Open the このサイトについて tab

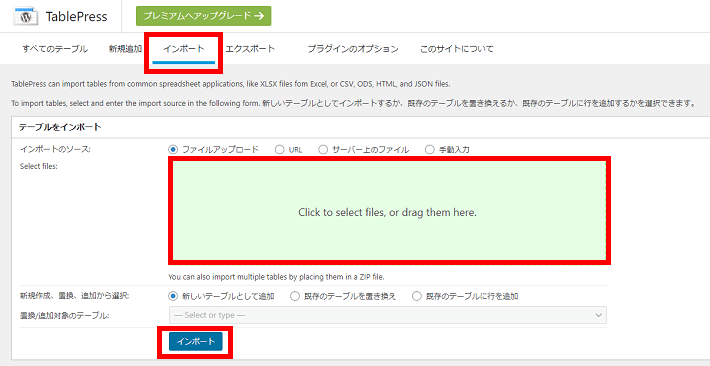tap(456, 49)
